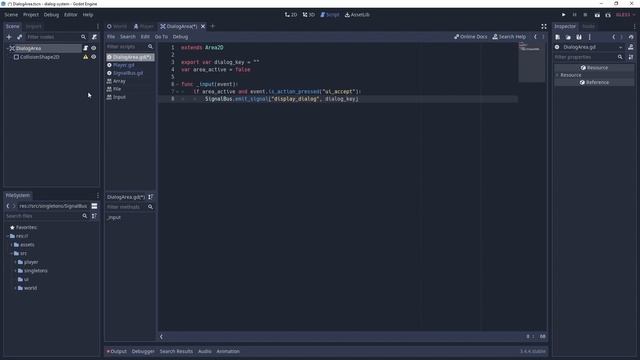Image resolution: width=640 pixels, height=360 pixels.
Task: Open the top Debug menu
Action: 51,15
